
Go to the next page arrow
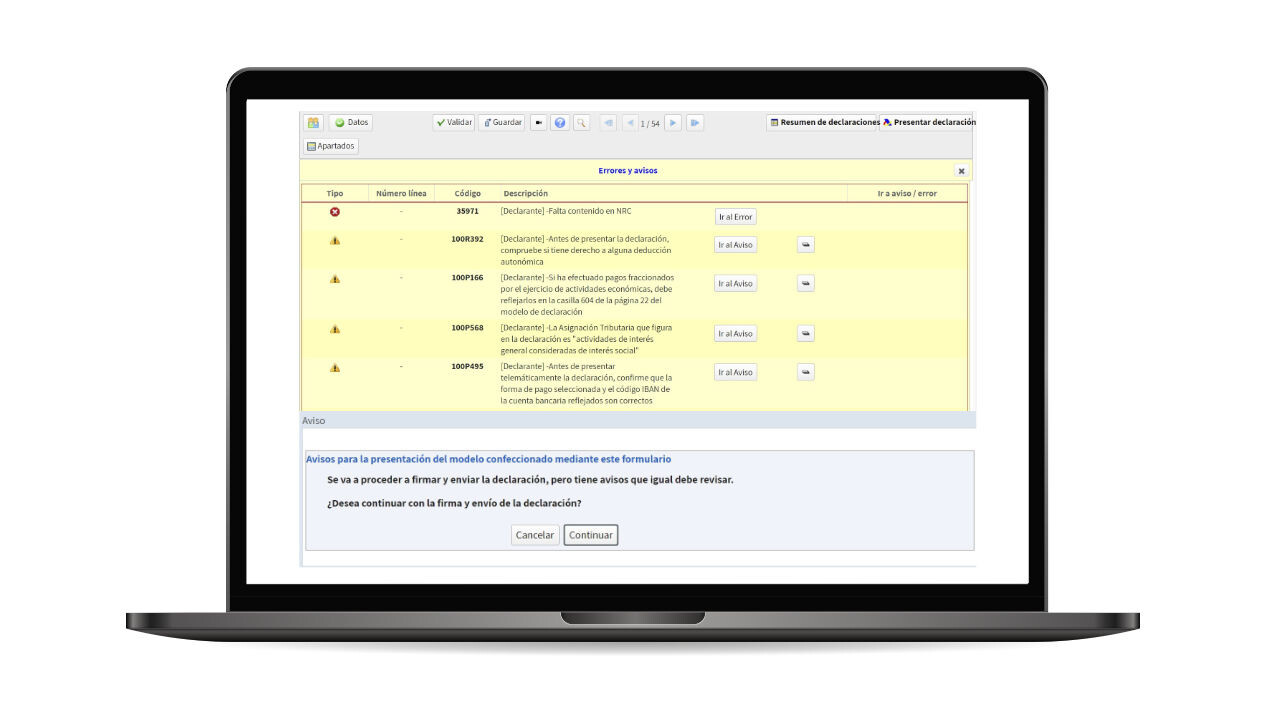(673, 123)
